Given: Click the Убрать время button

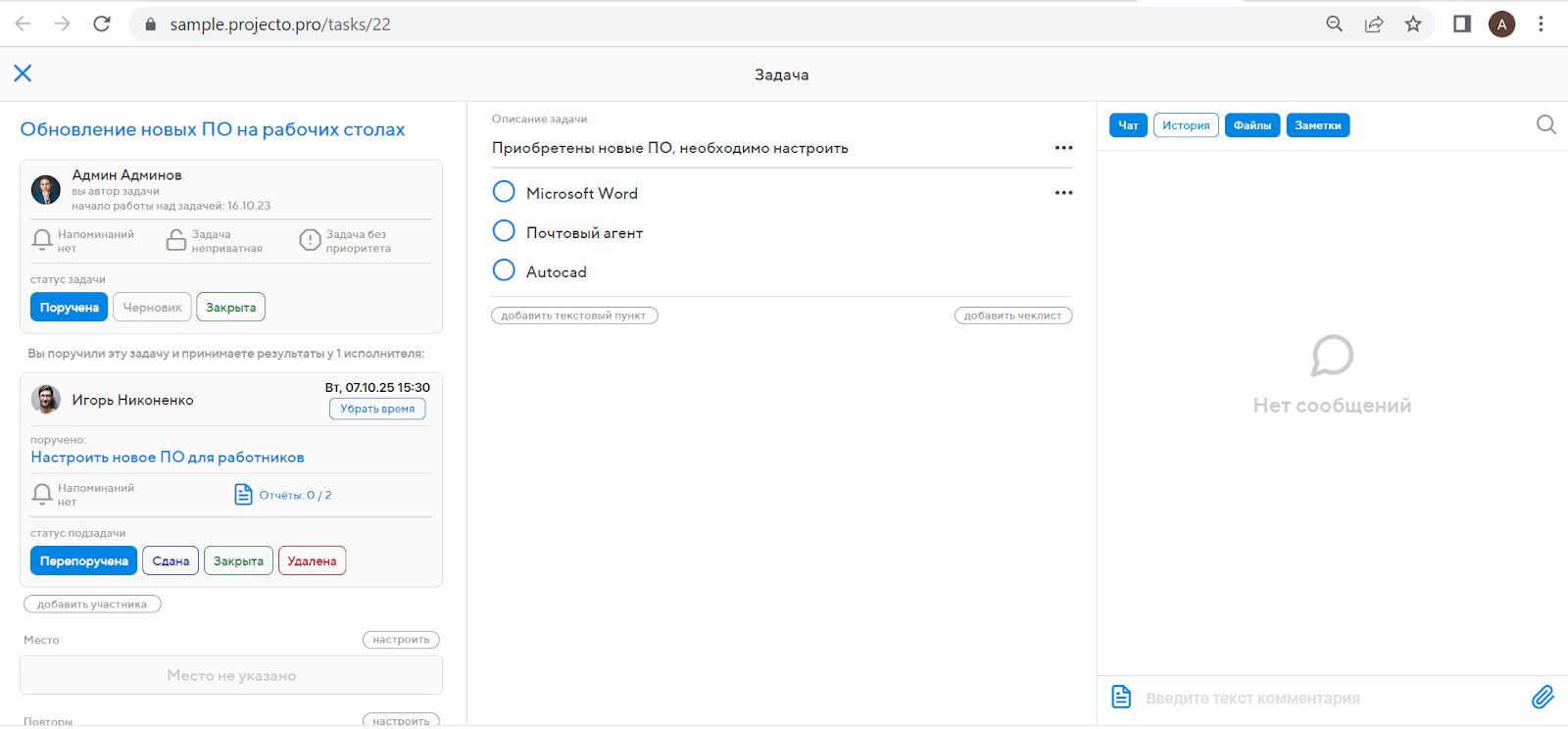Looking at the screenshot, I should coord(377,409).
